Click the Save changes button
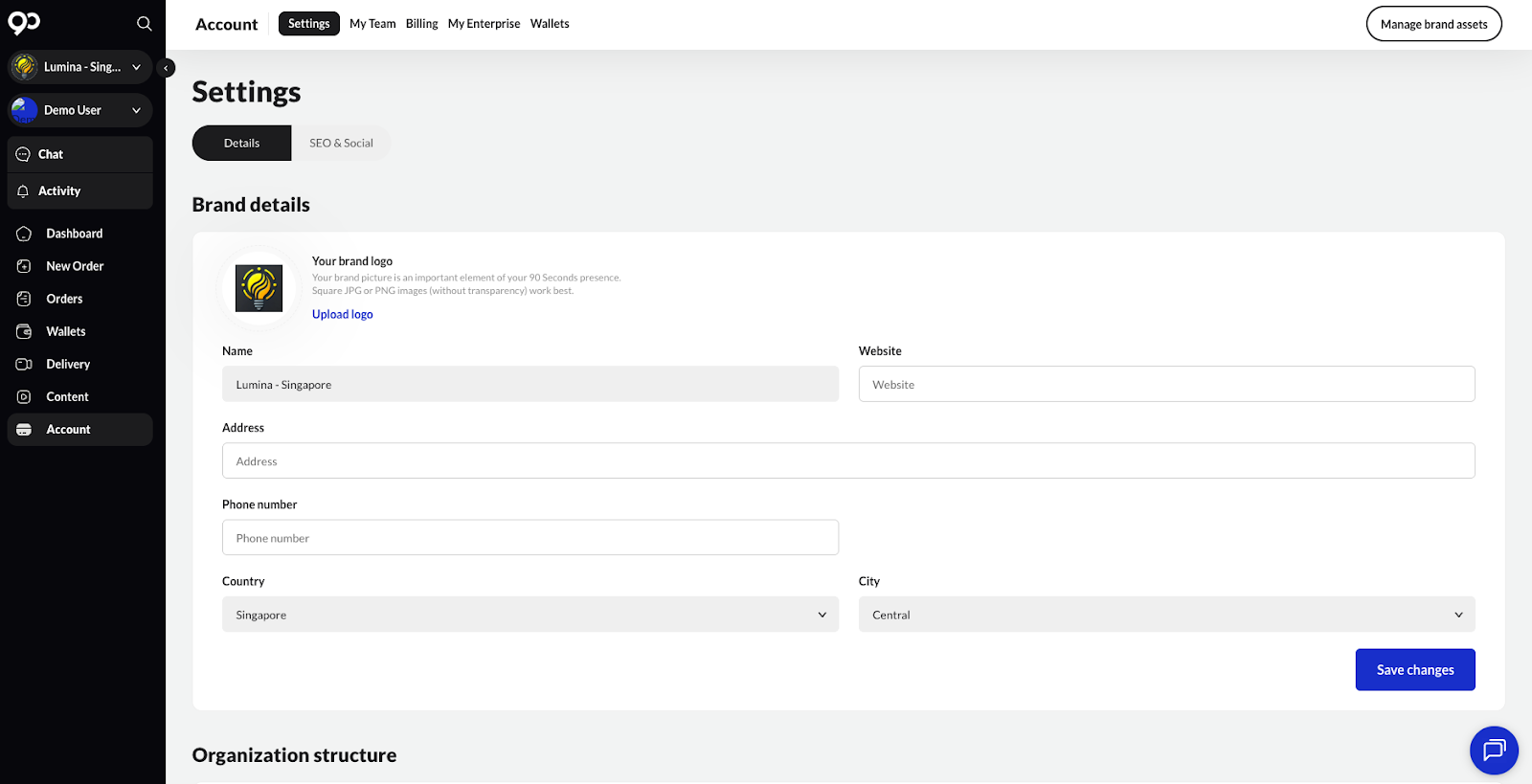 [x=1414, y=670]
